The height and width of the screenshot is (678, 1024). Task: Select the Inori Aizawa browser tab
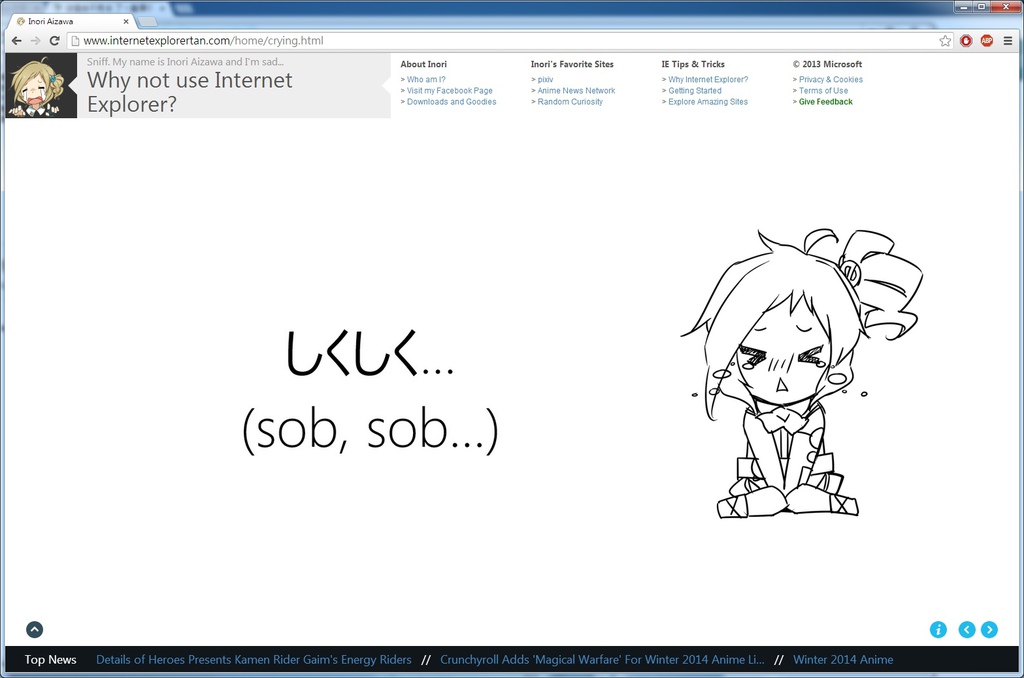(72, 22)
